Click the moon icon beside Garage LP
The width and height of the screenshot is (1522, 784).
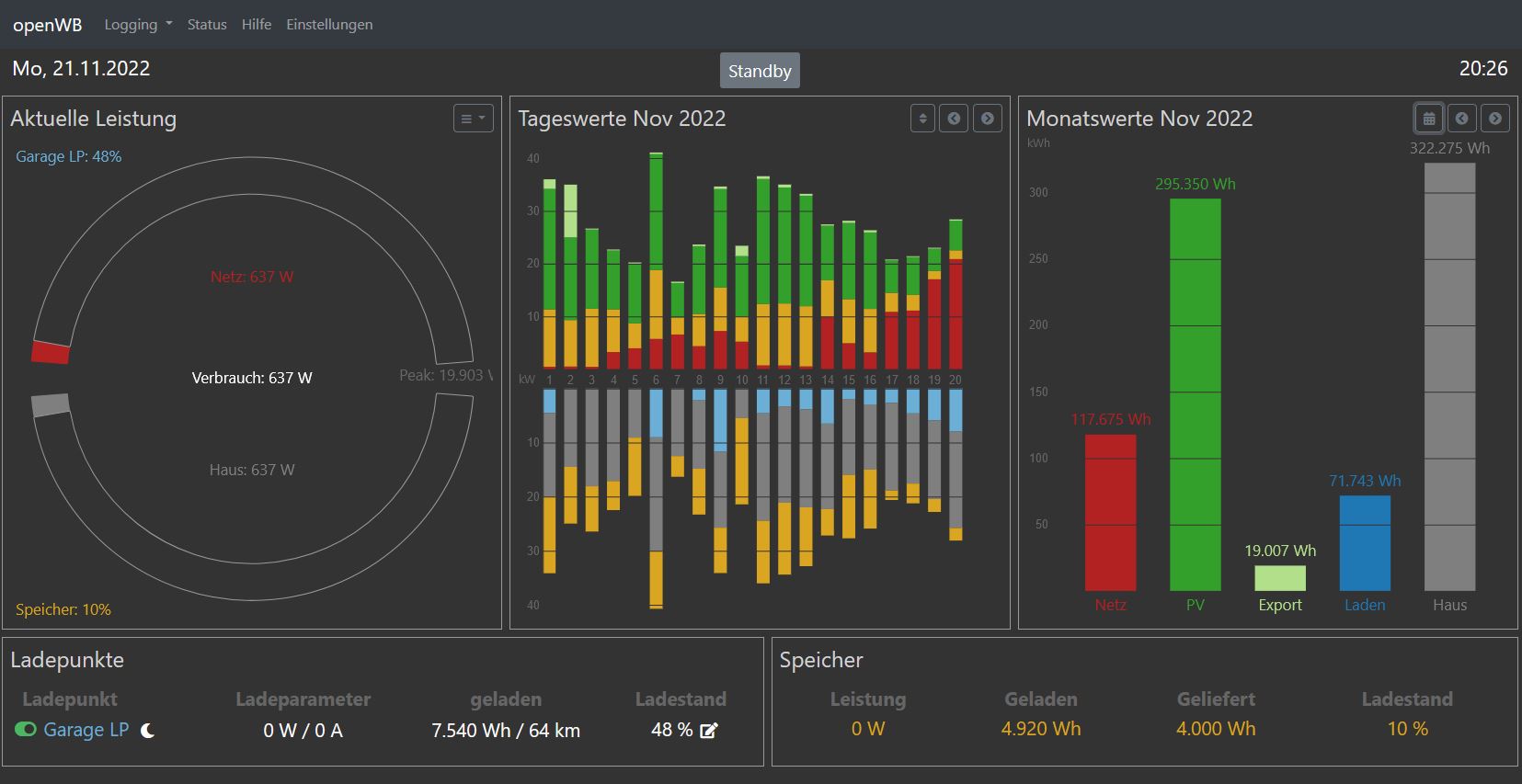[148, 731]
